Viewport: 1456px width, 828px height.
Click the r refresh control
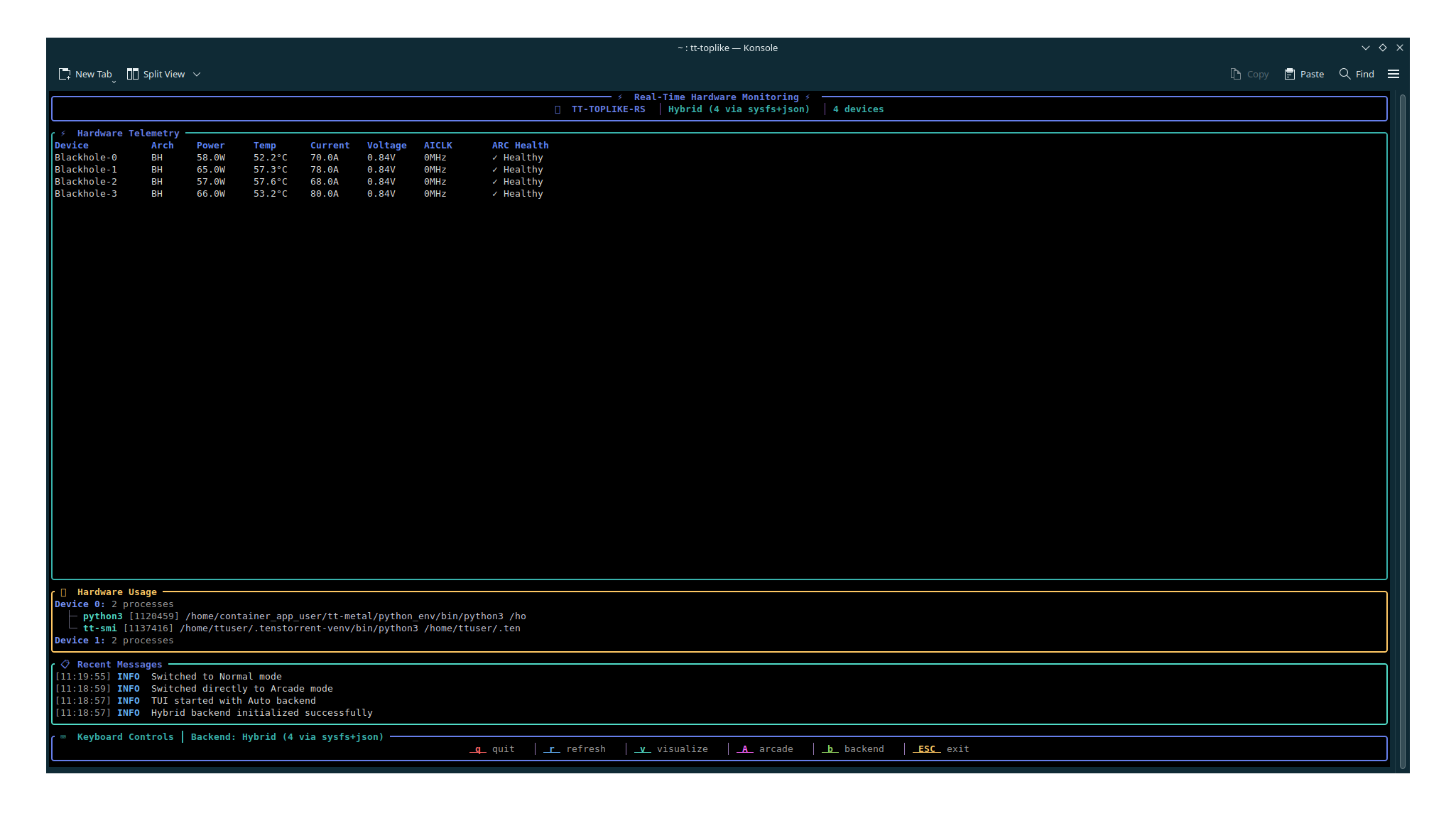tap(575, 749)
